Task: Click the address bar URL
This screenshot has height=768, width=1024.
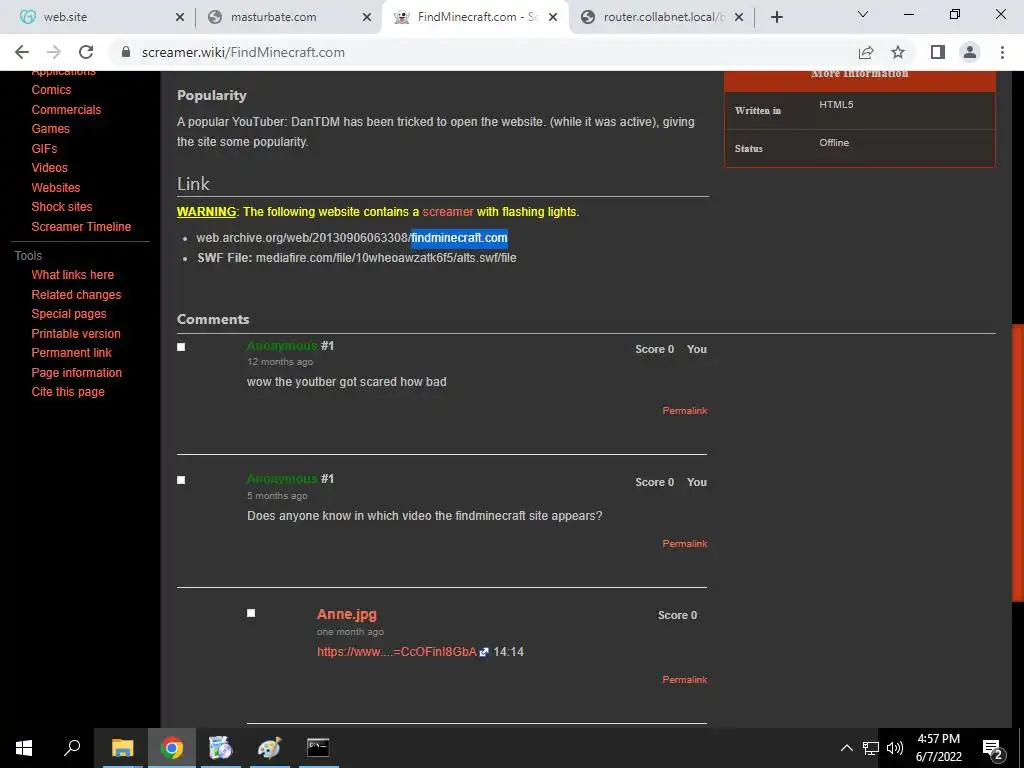Action: [243, 52]
